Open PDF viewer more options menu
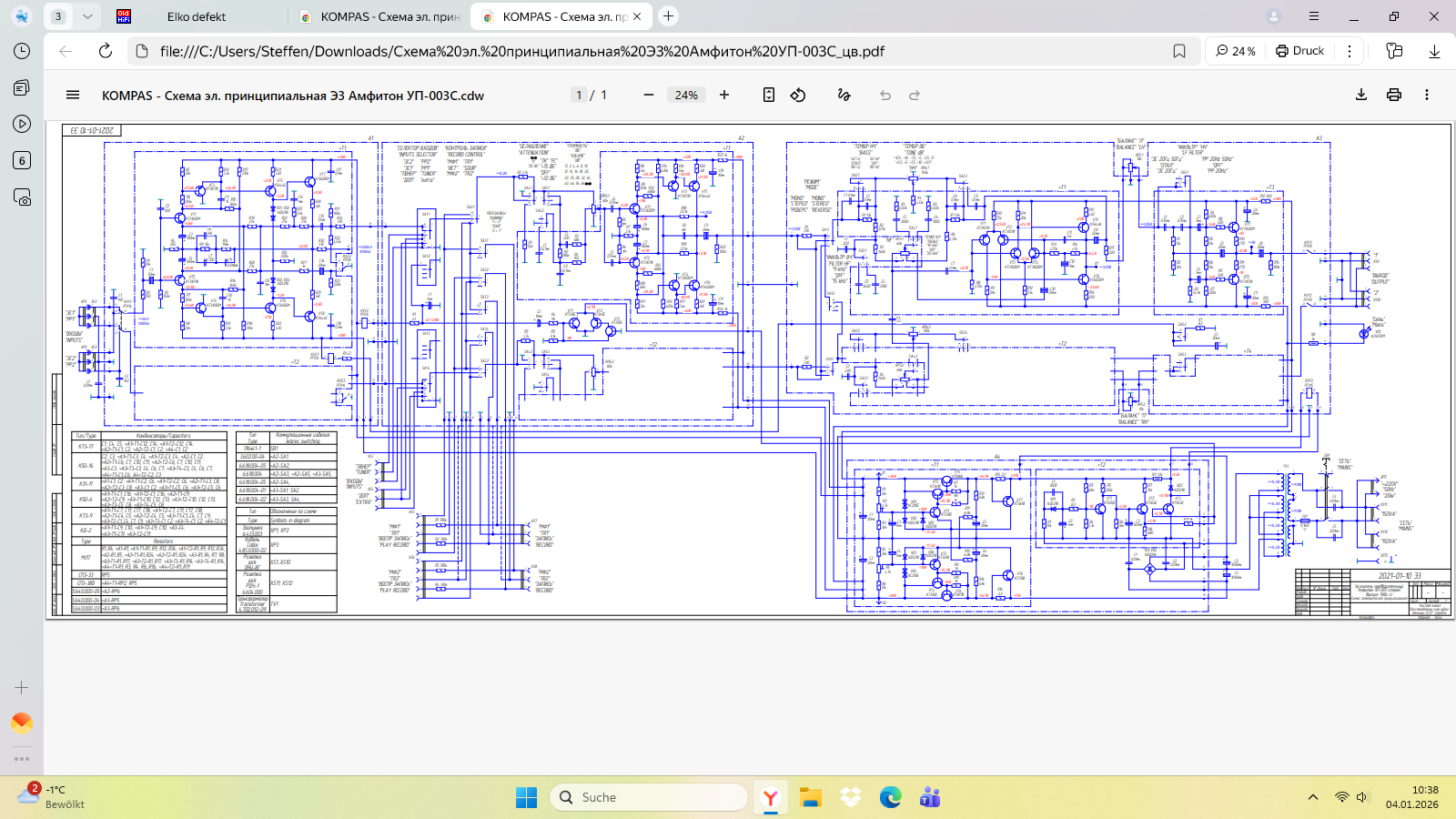Viewport: 1456px width, 819px height. point(1427,95)
